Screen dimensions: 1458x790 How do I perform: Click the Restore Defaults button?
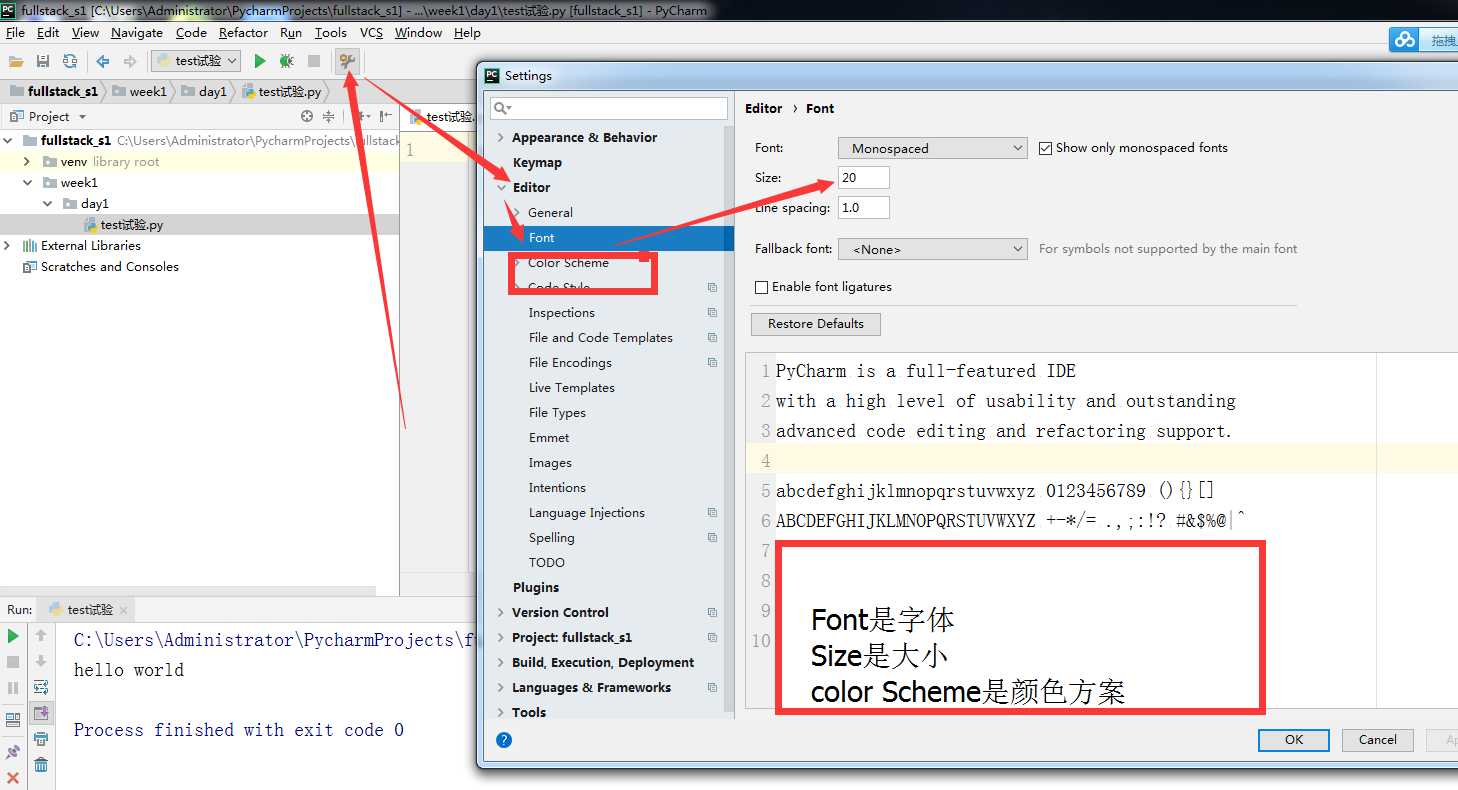tap(815, 324)
